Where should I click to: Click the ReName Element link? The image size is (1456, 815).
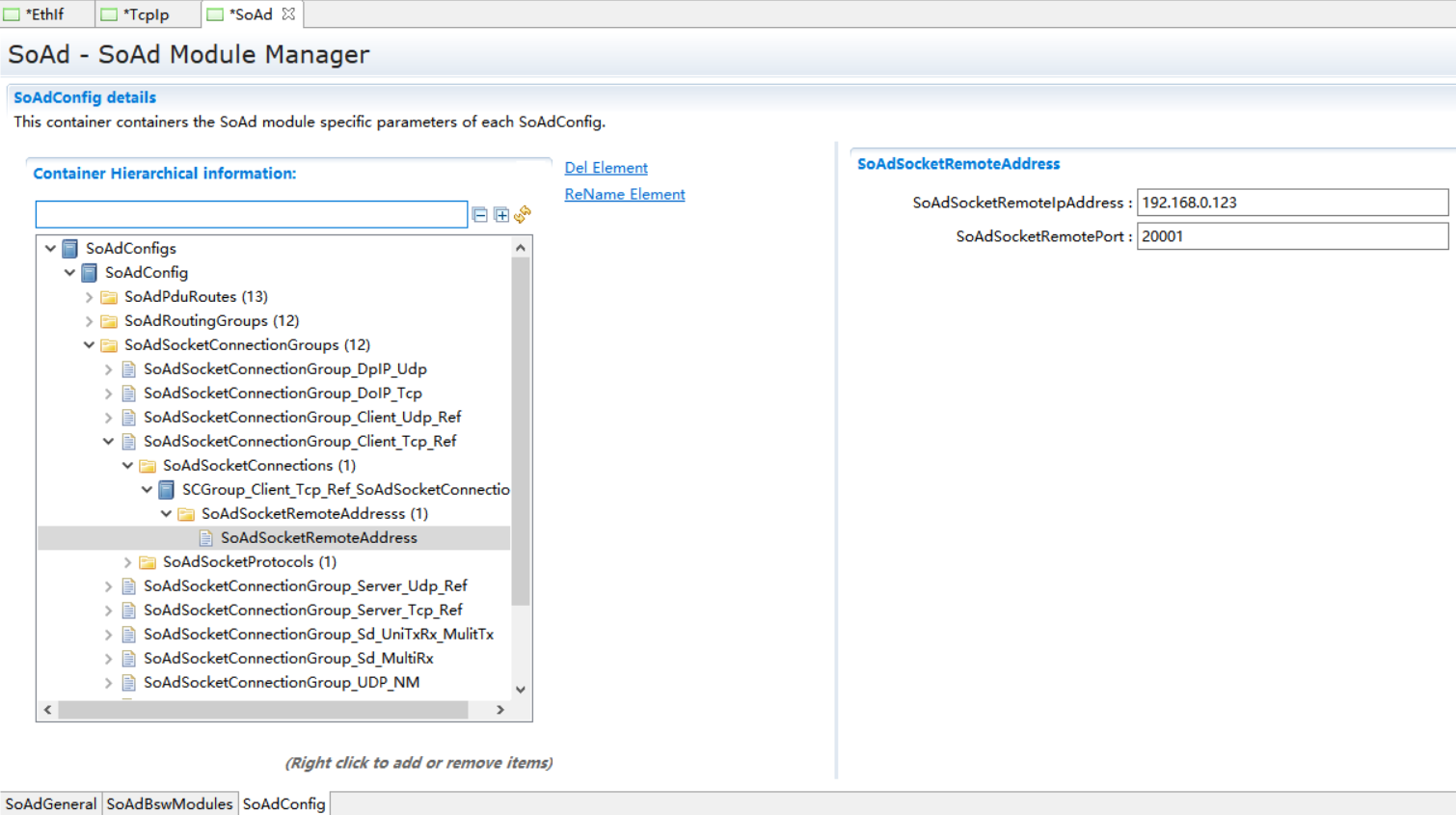click(x=624, y=194)
